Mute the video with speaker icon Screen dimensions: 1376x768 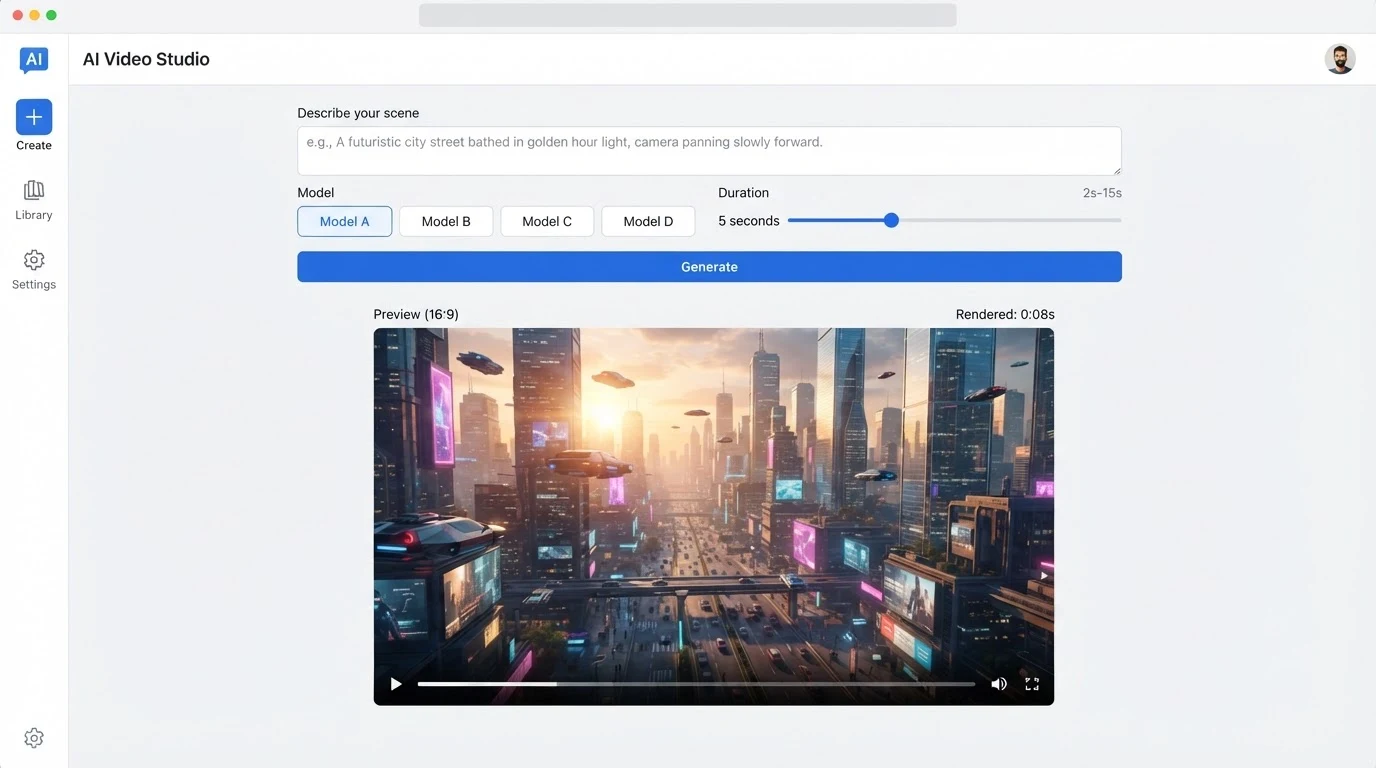(998, 684)
